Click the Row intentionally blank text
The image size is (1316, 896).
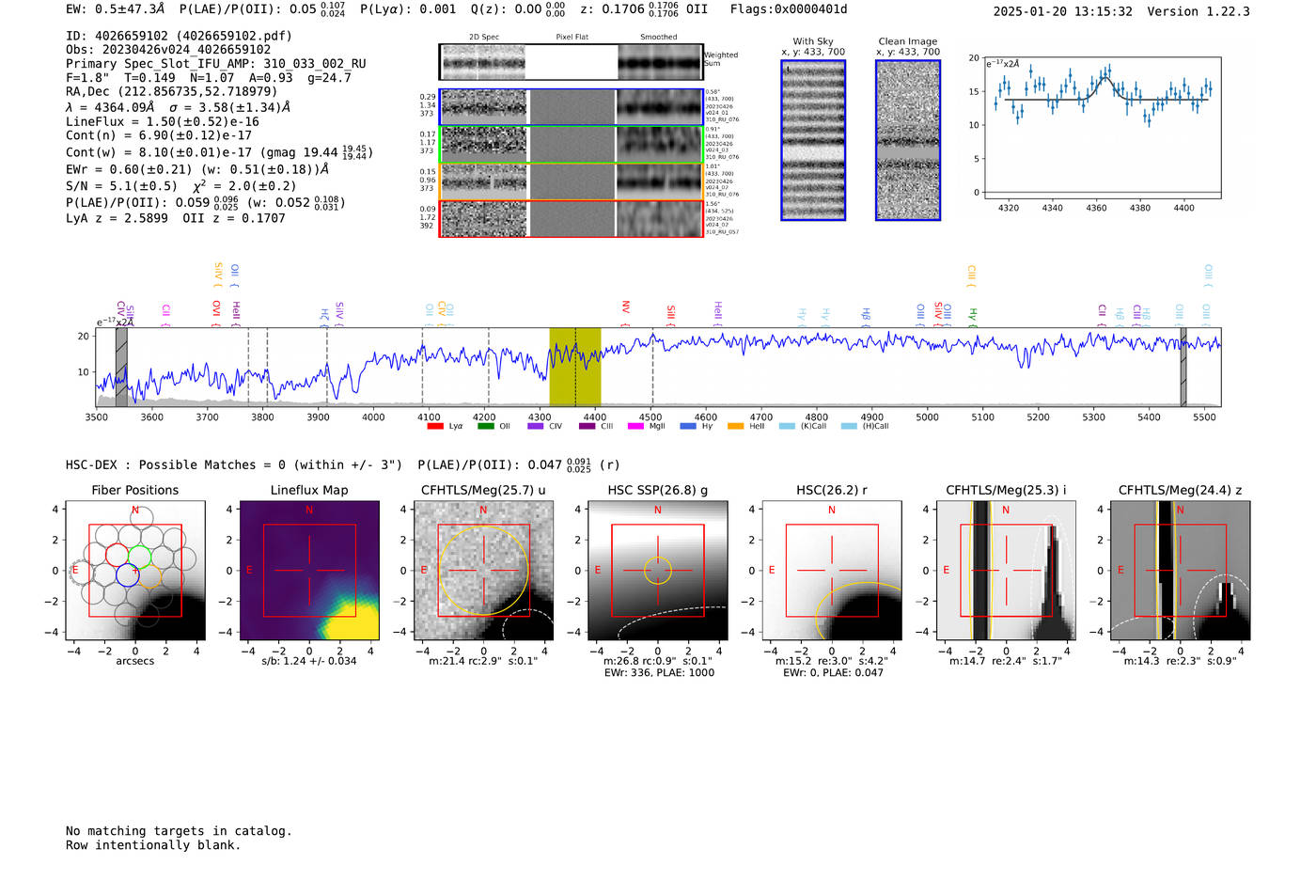(x=153, y=845)
